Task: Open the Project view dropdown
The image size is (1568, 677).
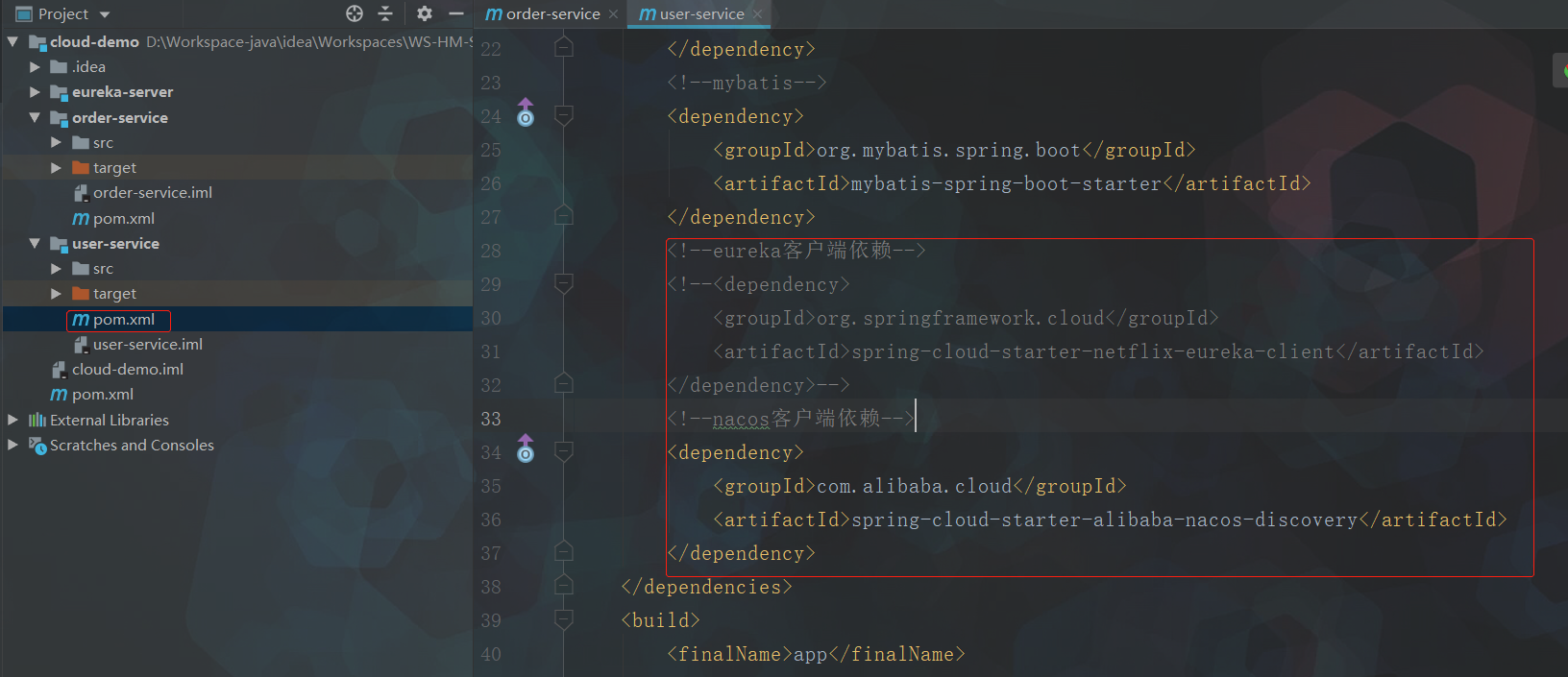Action: 105,14
